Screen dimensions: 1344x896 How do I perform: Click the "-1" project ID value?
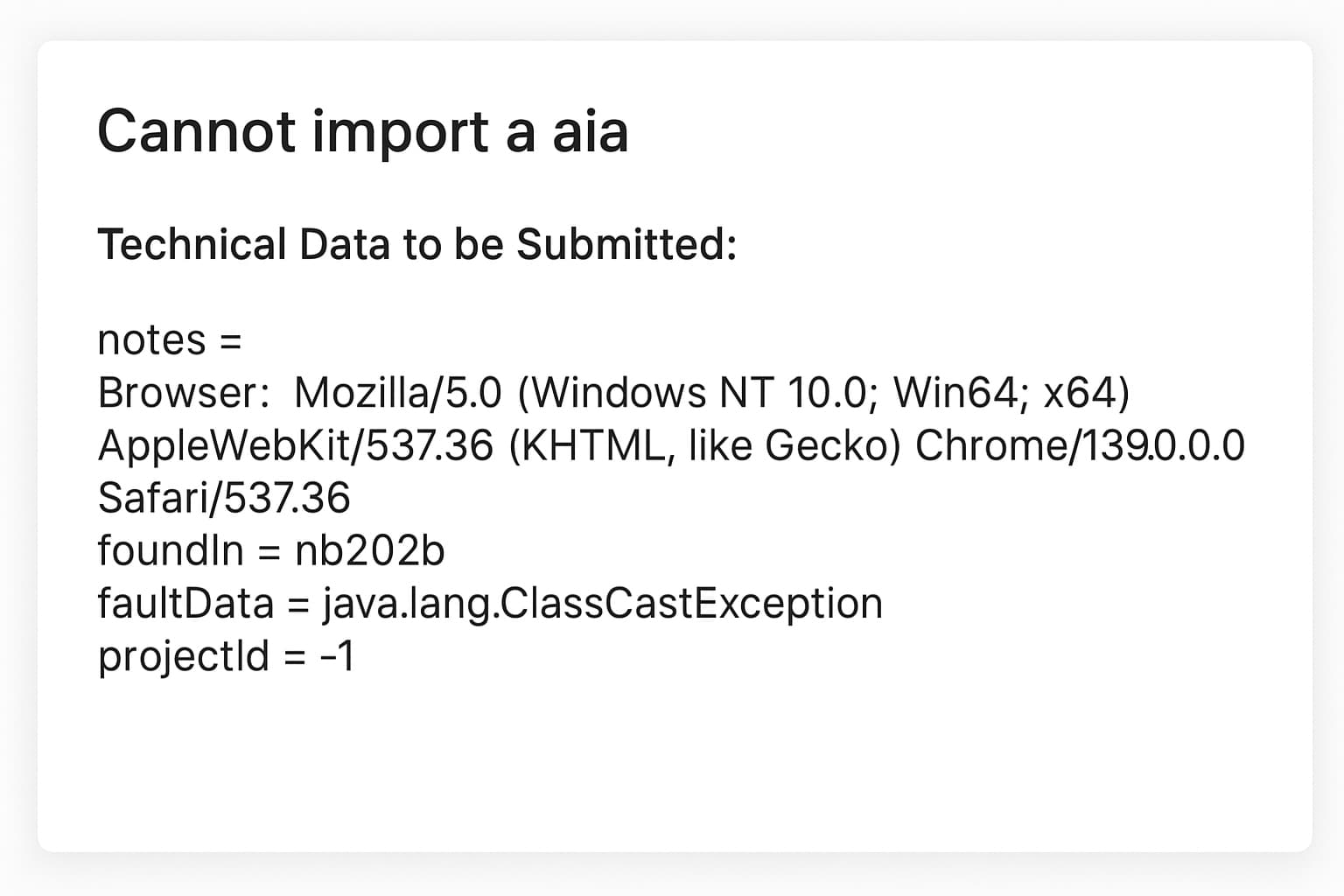click(x=339, y=657)
